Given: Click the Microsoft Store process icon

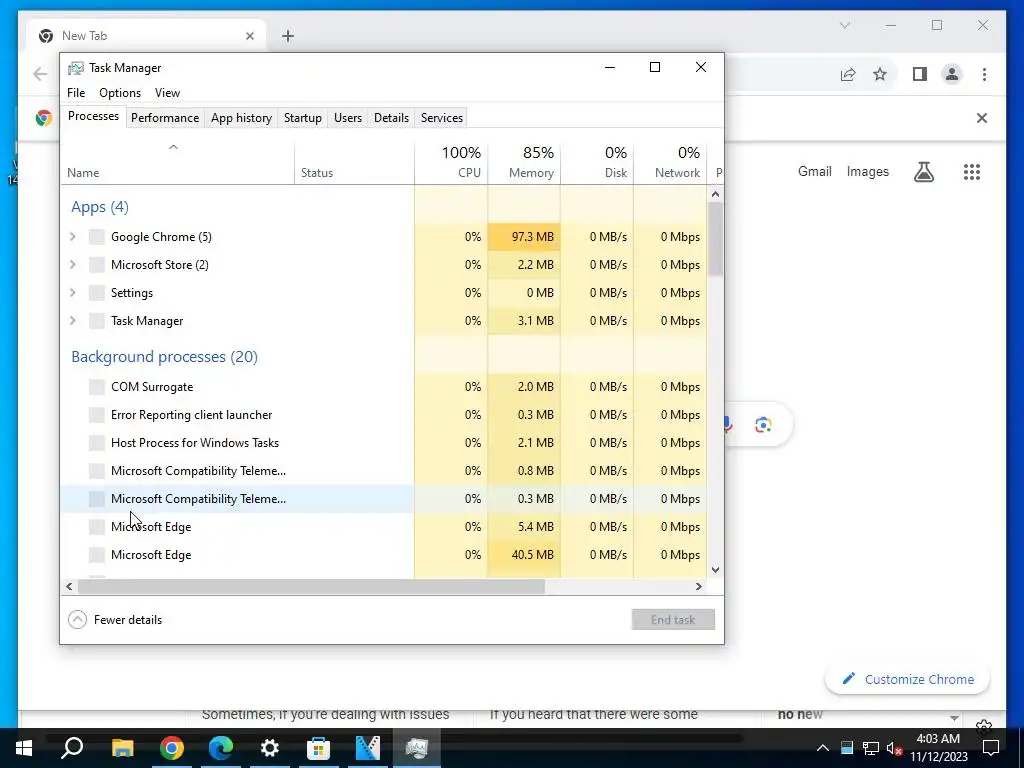Looking at the screenshot, I should coord(97,265).
